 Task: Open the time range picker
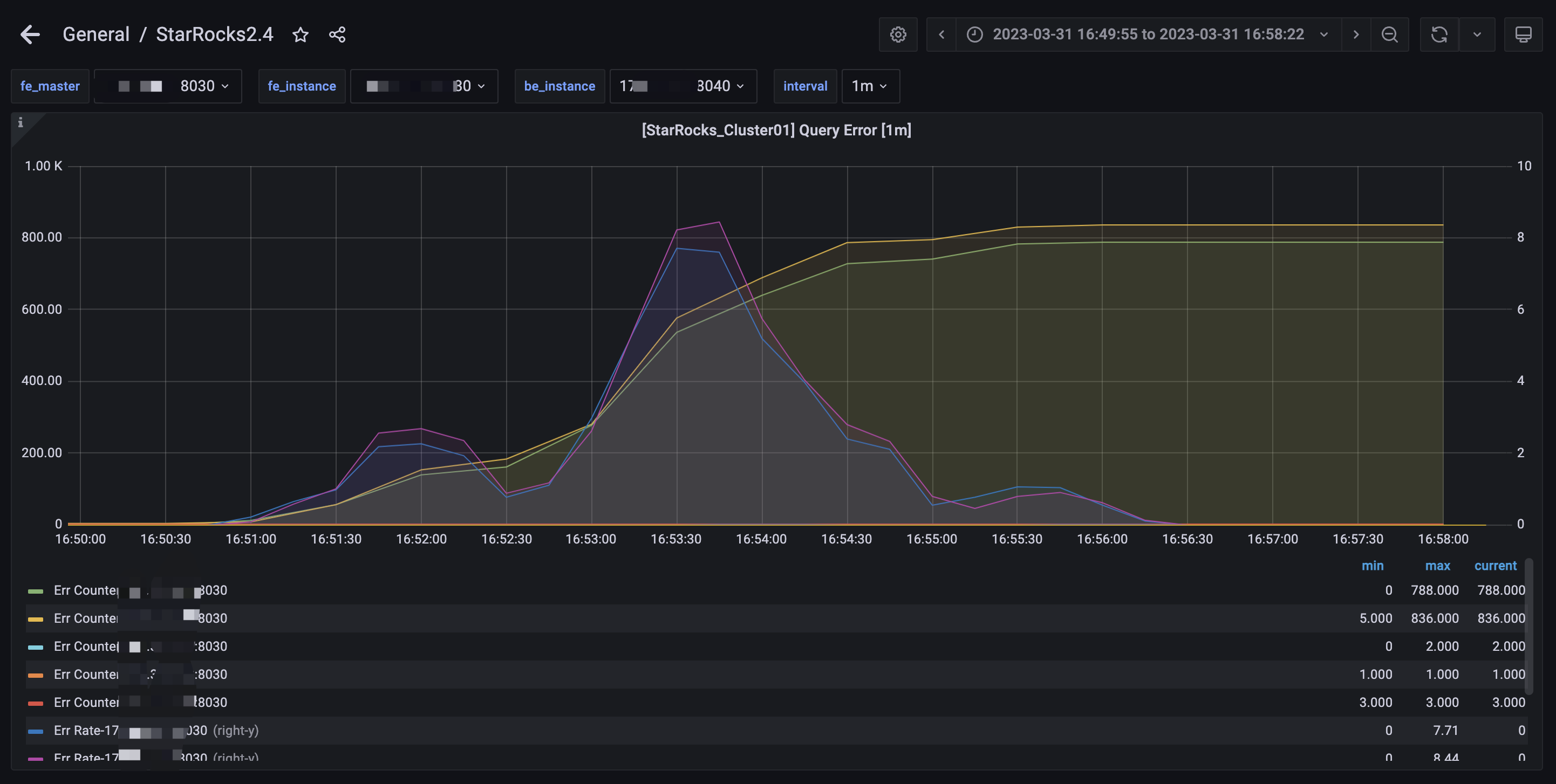tap(1148, 35)
